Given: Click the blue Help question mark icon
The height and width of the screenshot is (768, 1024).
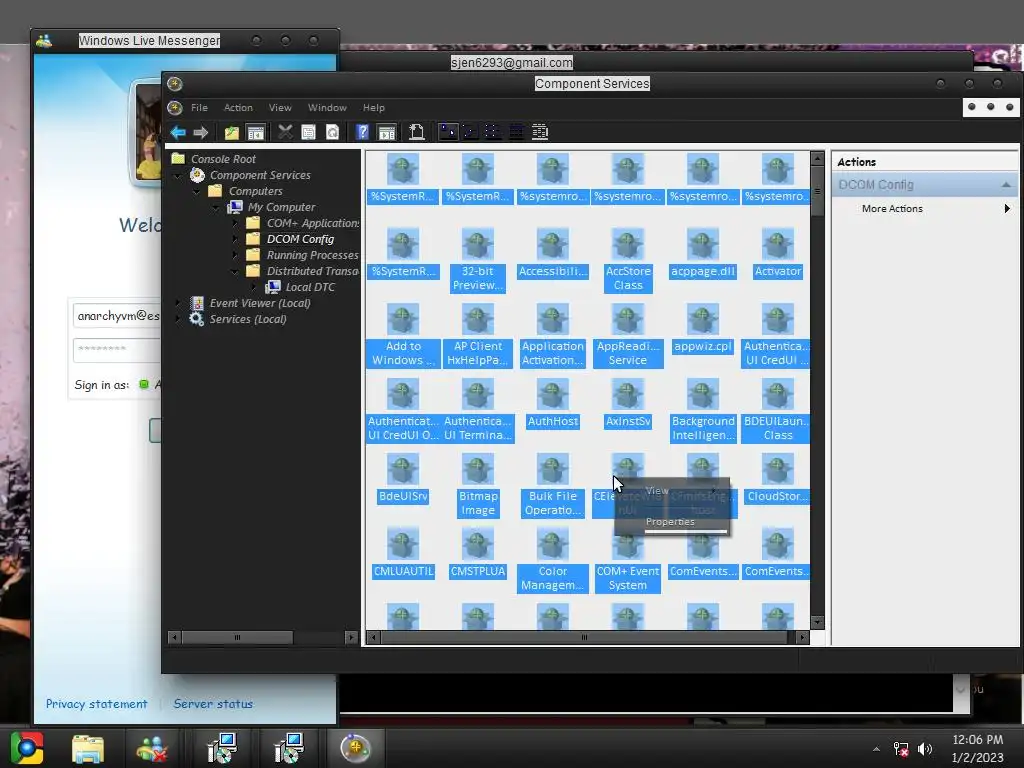Looking at the screenshot, I should (362, 133).
